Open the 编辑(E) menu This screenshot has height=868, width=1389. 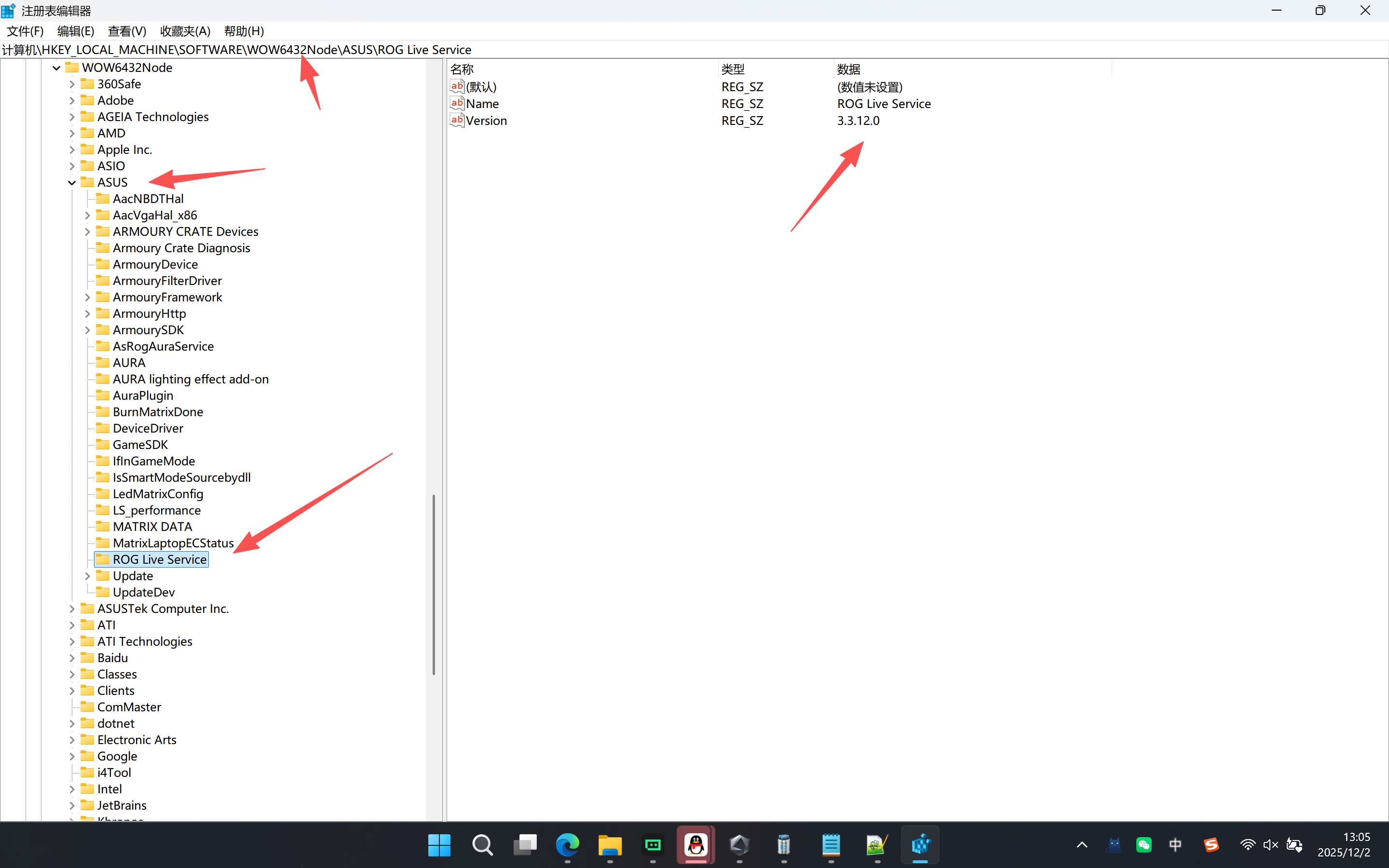coord(75,31)
